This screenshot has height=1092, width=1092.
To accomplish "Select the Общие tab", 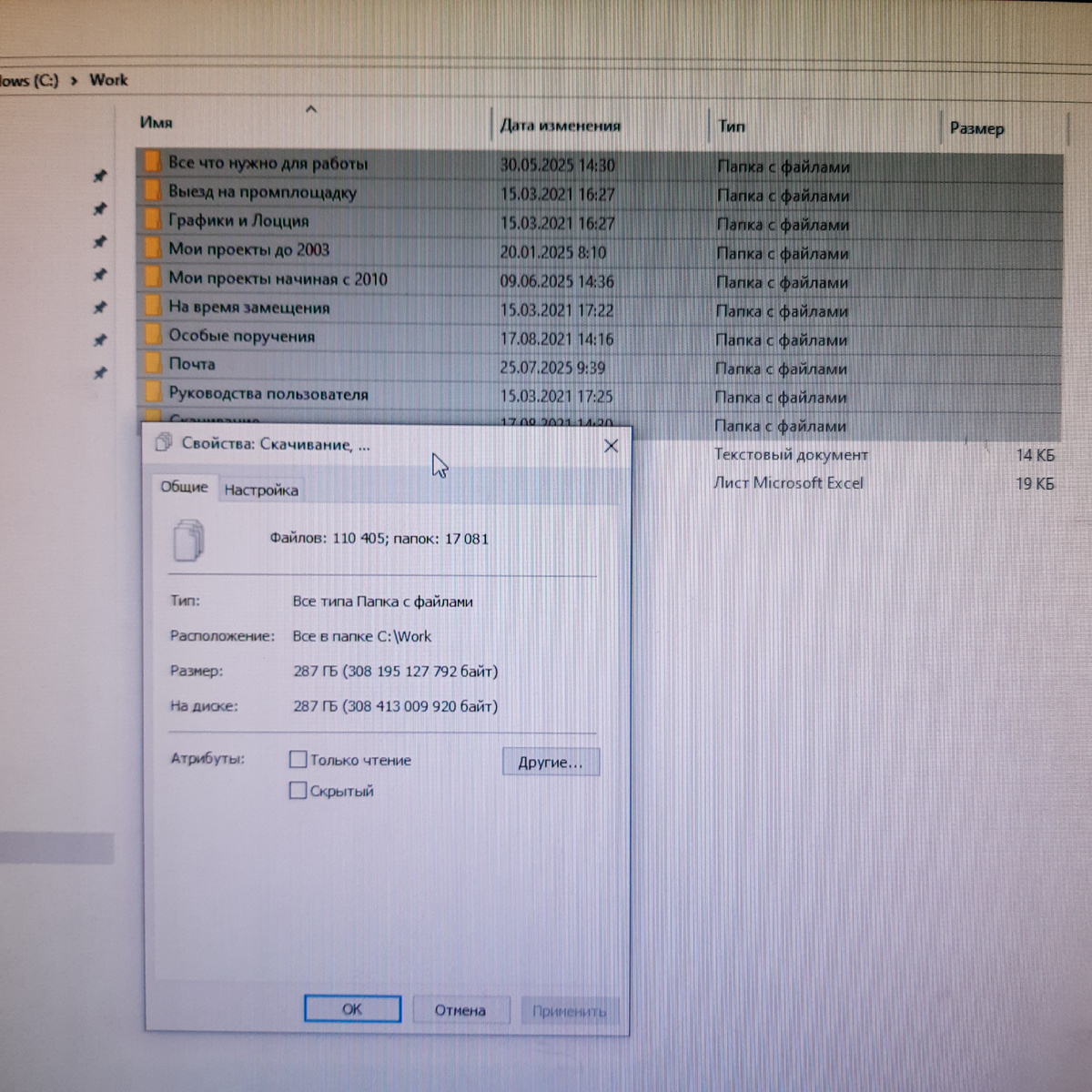I will tap(184, 487).
